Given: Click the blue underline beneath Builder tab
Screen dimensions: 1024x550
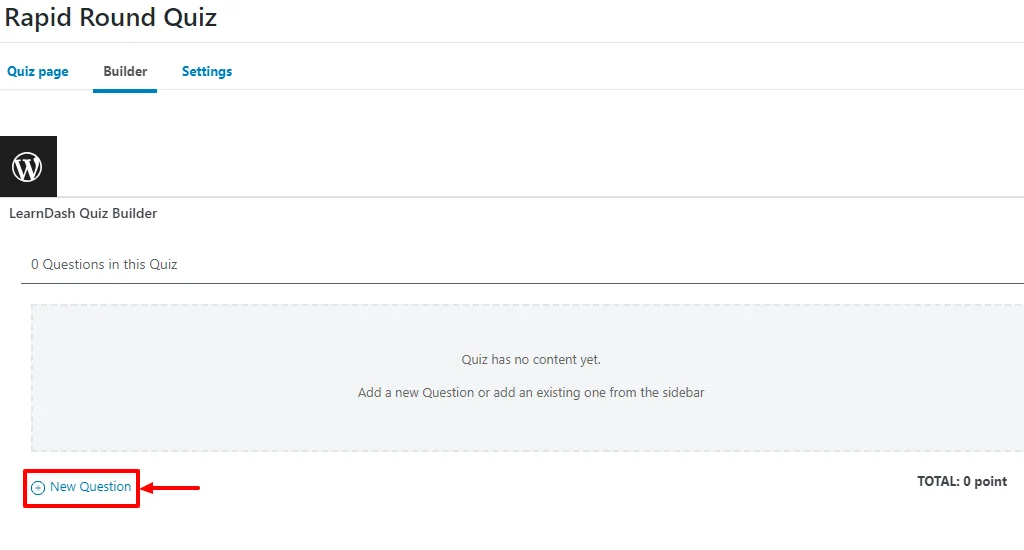Looking at the screenshot, I should click(x=125, y=91).
